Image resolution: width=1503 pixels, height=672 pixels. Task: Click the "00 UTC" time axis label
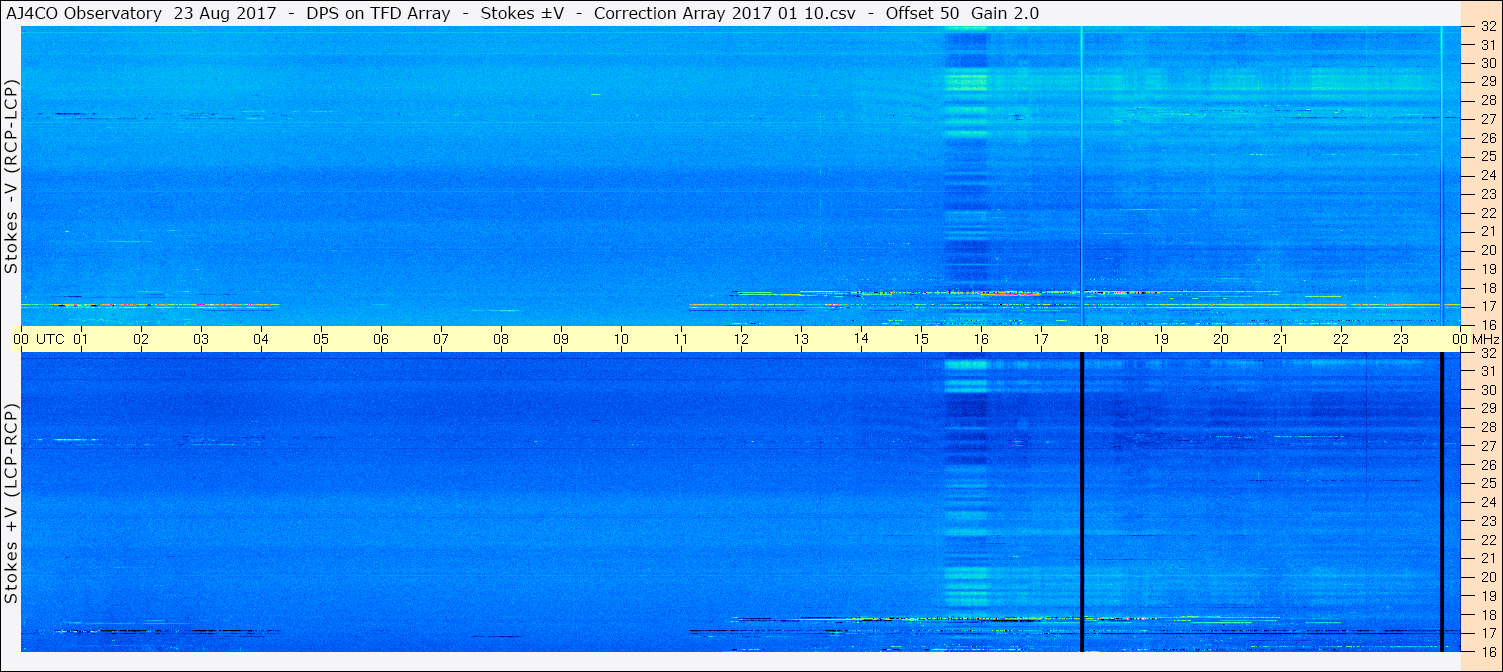tap(39, 339)
